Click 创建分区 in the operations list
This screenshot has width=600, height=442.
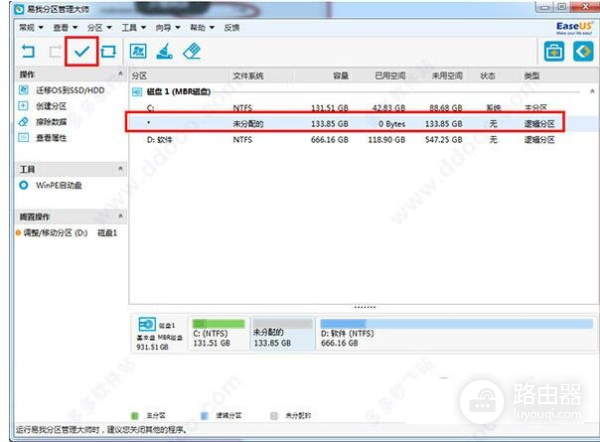tap(51, 106)
